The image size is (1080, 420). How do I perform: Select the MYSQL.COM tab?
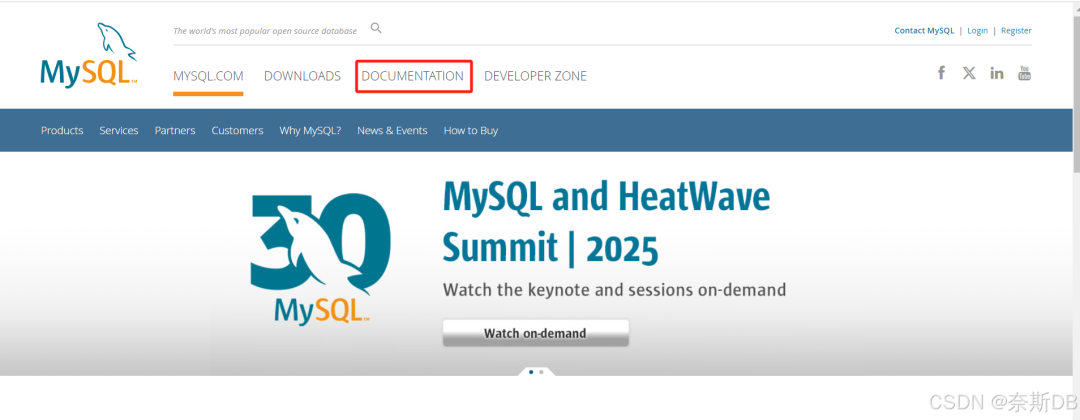[208, 76]
